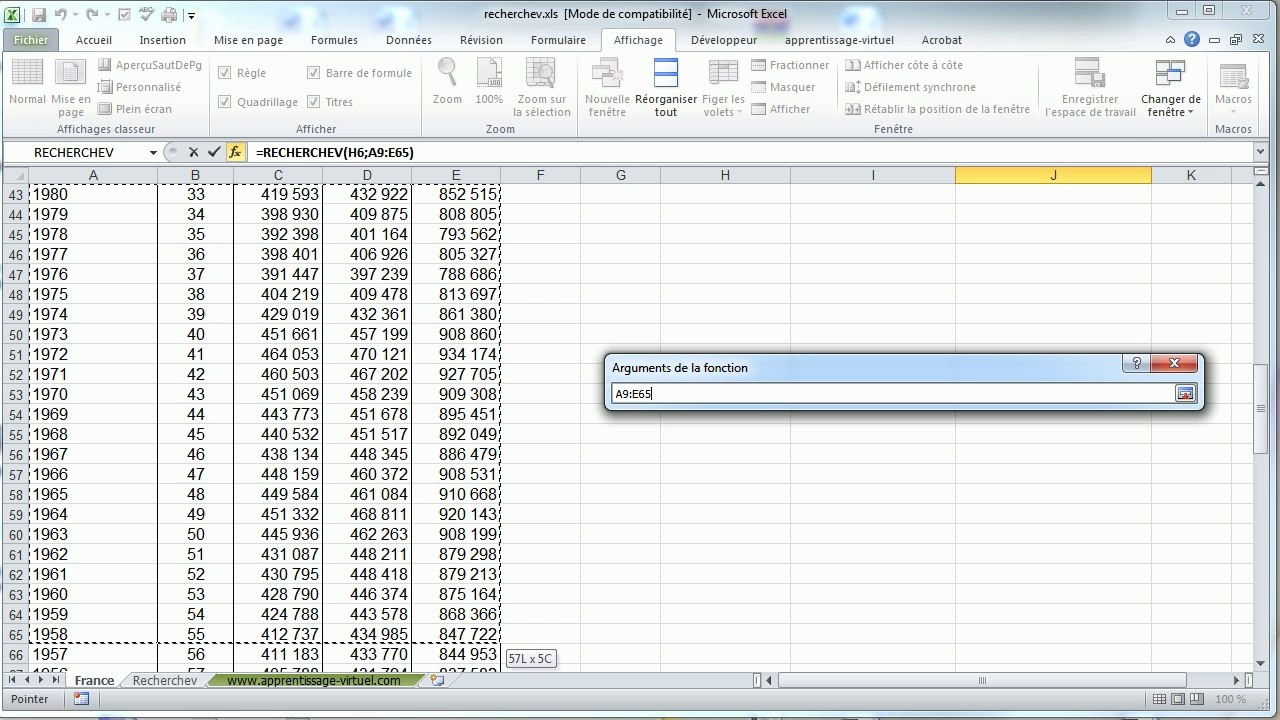Switch to the Insertion tab
Screen dimensions: 1280x720
click(x=162, y=40)
